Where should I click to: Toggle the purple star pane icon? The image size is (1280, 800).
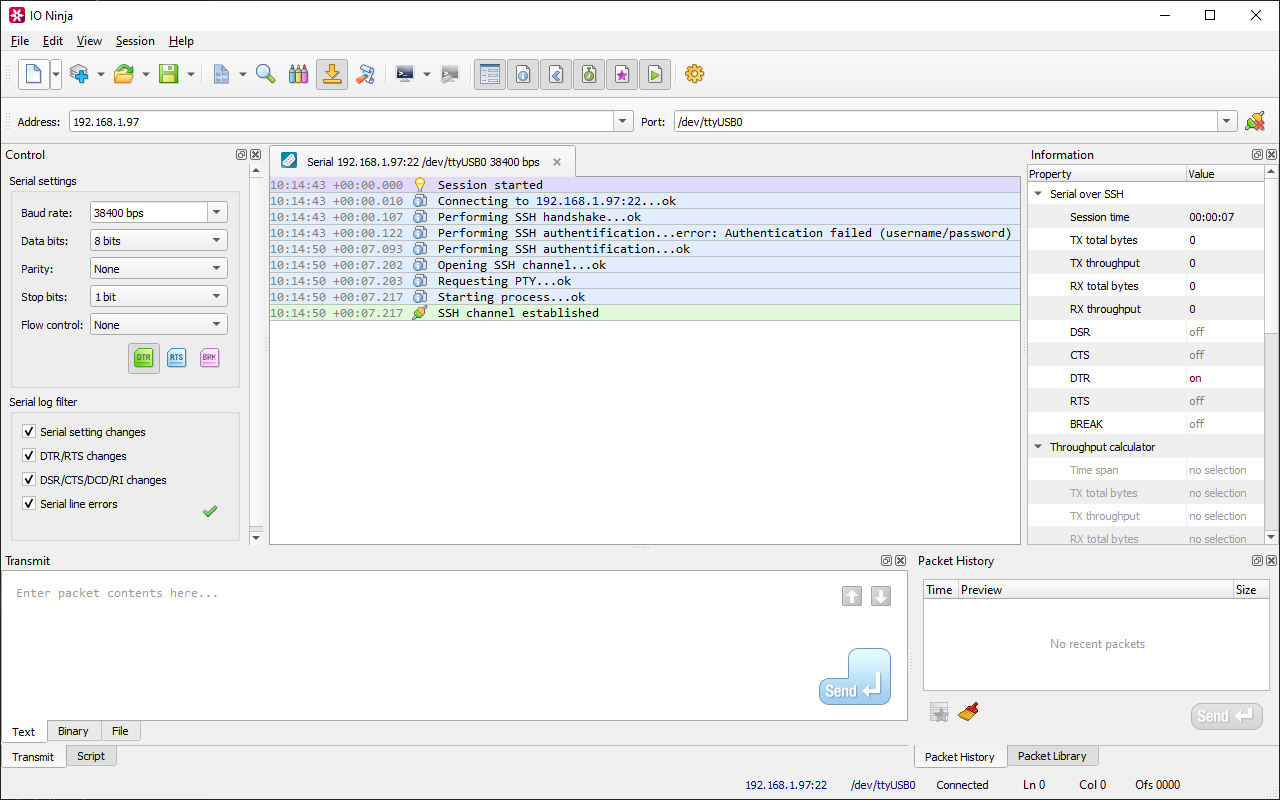pos(622,74)
